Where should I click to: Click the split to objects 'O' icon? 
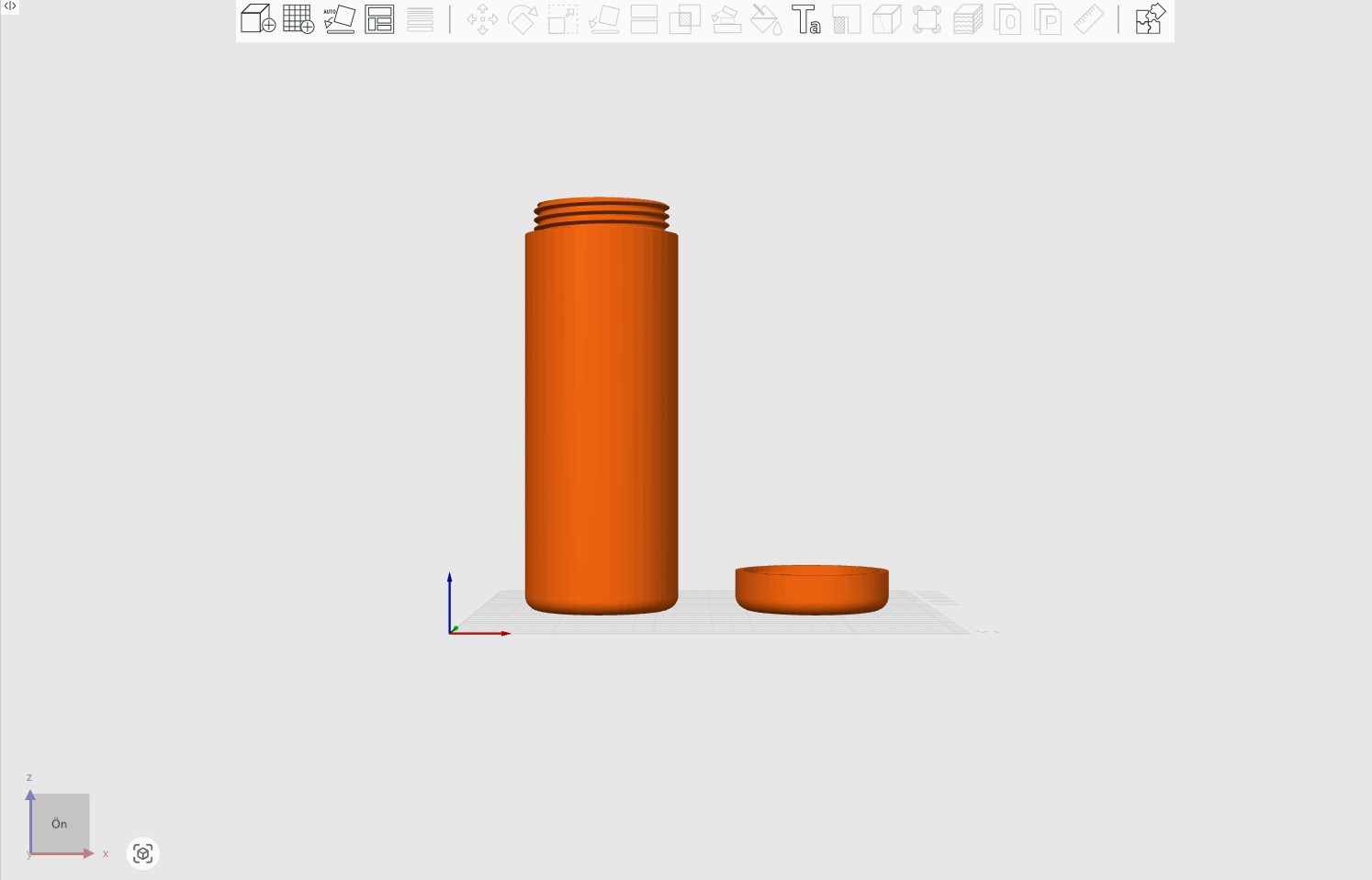click(x=1008, y=19)
